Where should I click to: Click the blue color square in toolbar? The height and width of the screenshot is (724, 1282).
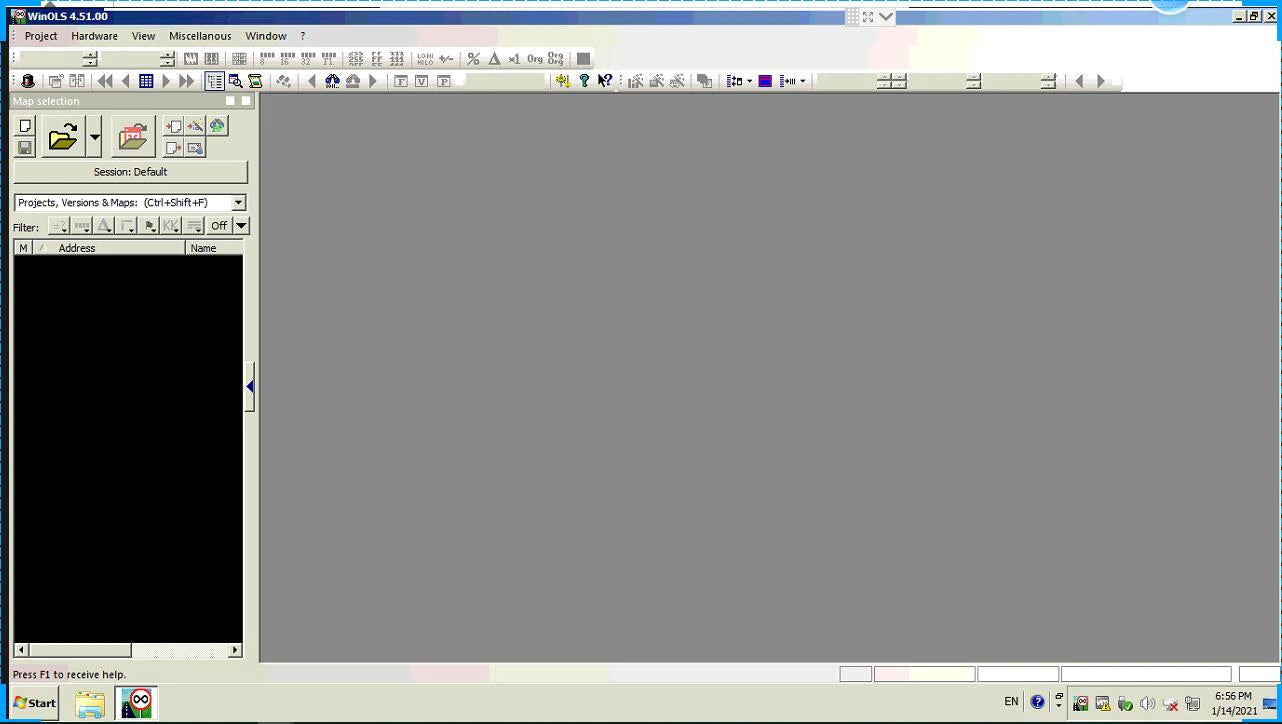pyautogui.click(x=765, y=81)
